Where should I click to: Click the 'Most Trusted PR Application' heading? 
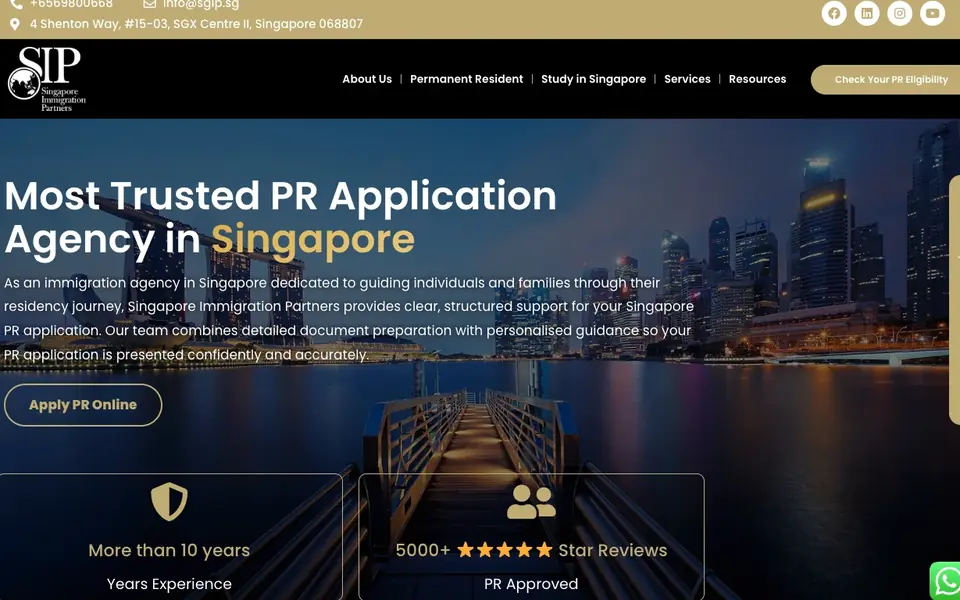[280, 195]
